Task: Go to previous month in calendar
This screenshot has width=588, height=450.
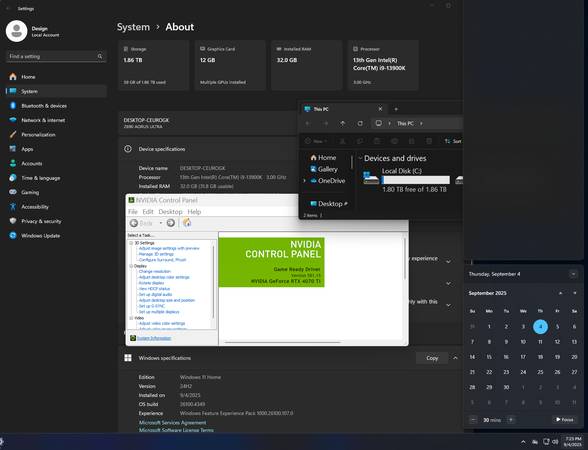Action: (560, 293)
